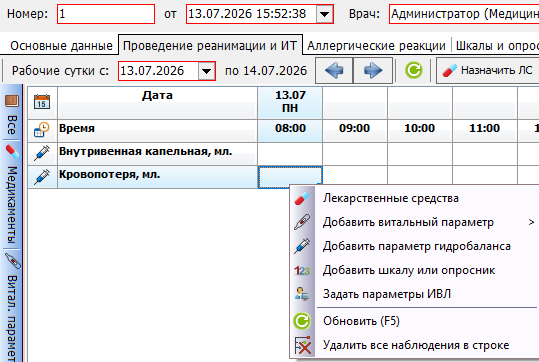Click thermometer icon above Витал. параметры in sidebar
The image size is (539, 362).
click(13, 261)
